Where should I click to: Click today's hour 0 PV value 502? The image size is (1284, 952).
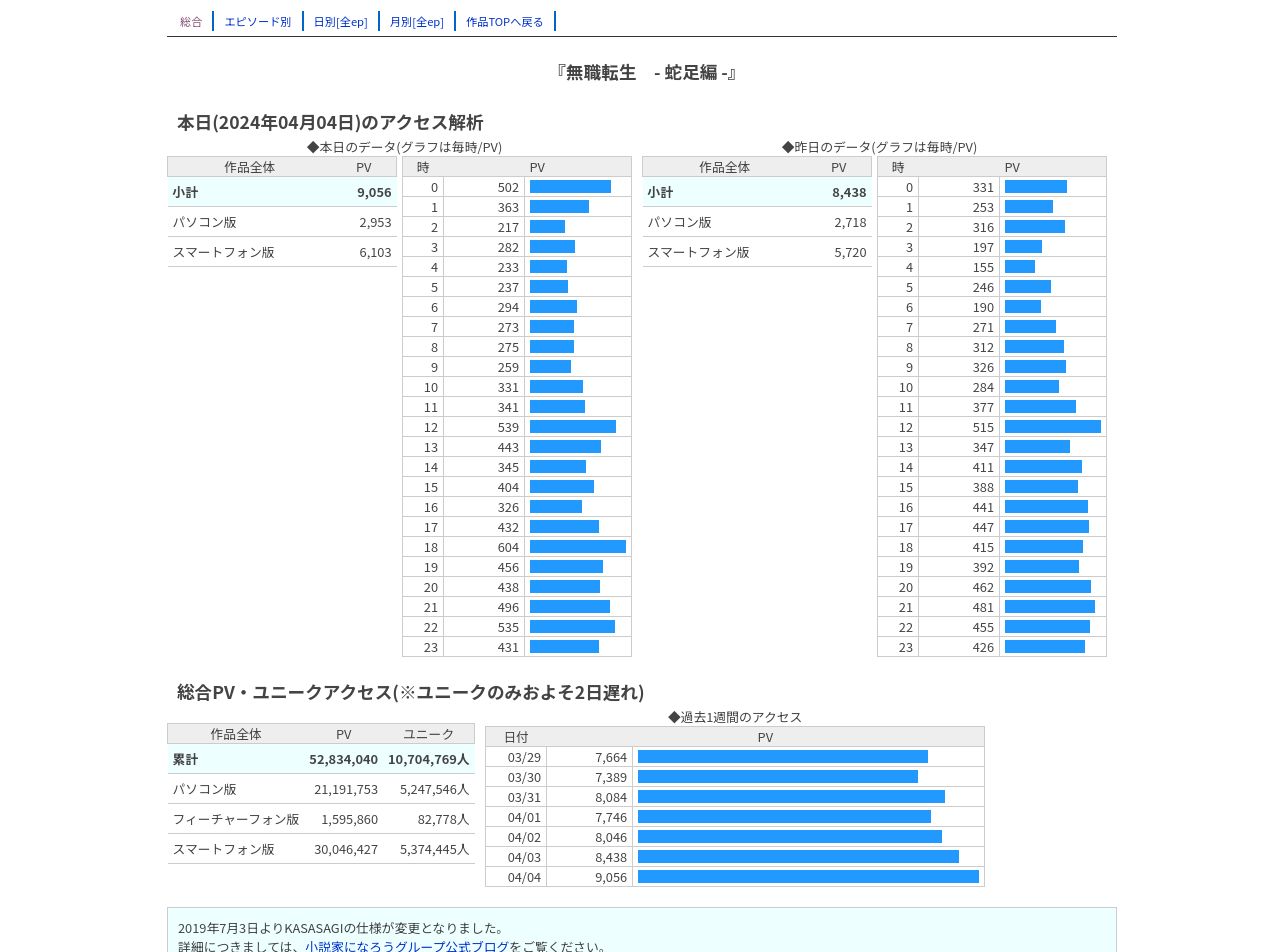click(x=508, y=187)
